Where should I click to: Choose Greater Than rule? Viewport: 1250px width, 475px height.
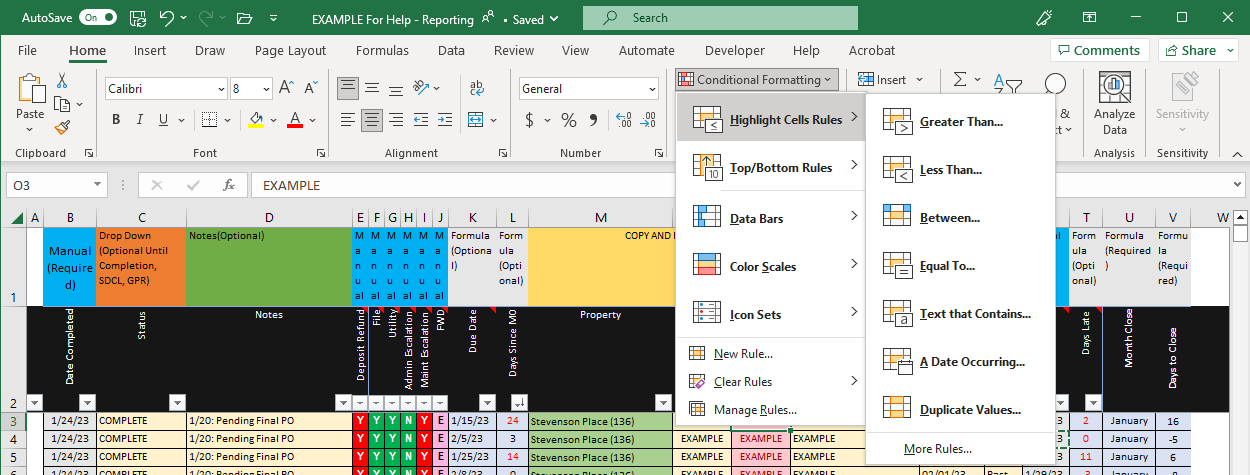click(x=960, y=122)
